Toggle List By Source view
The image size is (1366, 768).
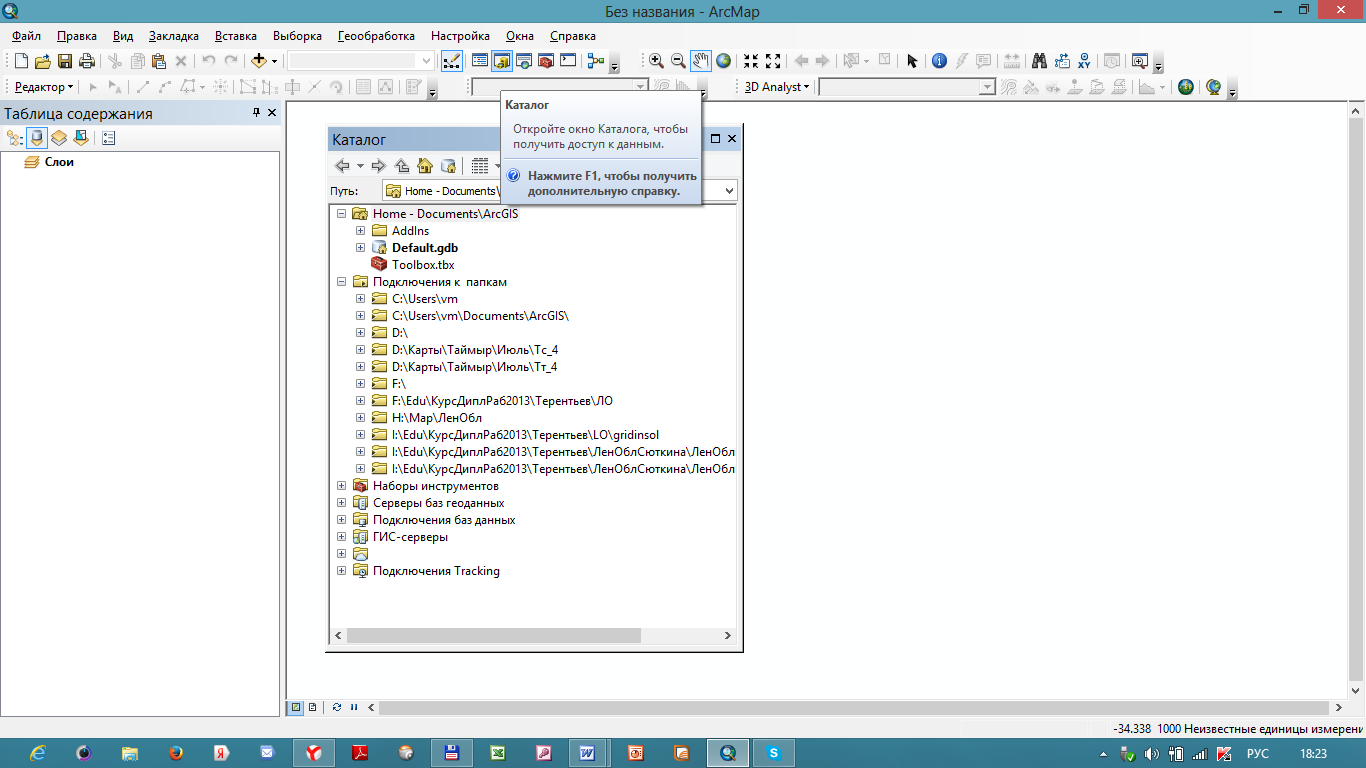point(37,138)
